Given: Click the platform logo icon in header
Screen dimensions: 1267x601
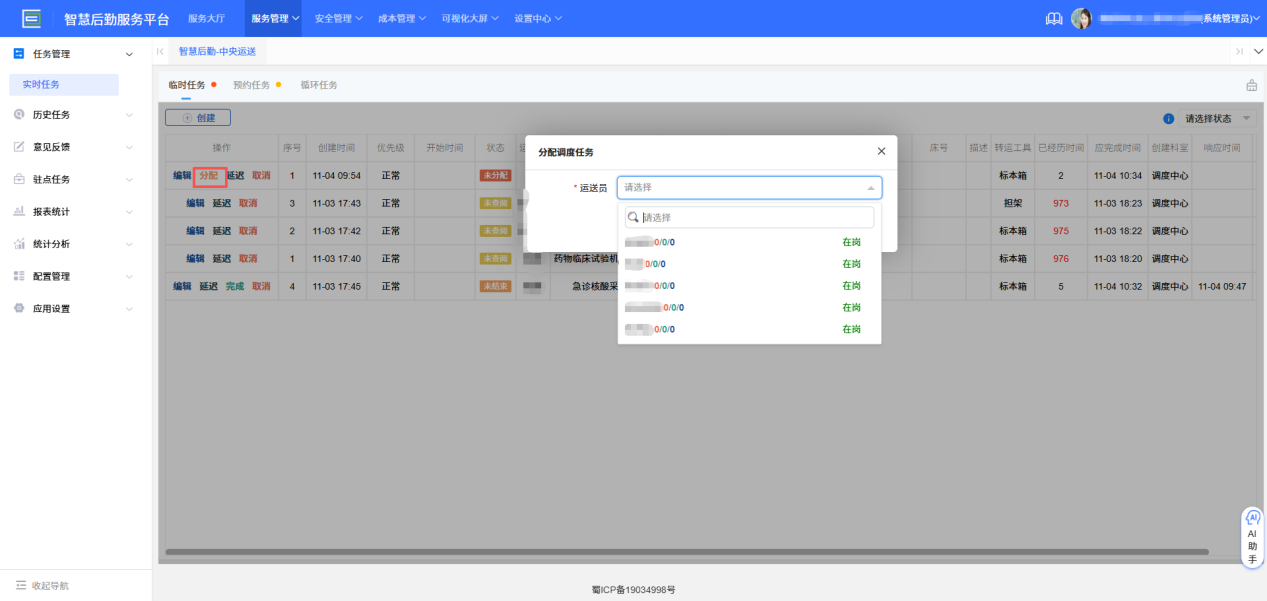Looking at the screenshot, I should click(x=32, y=18).
